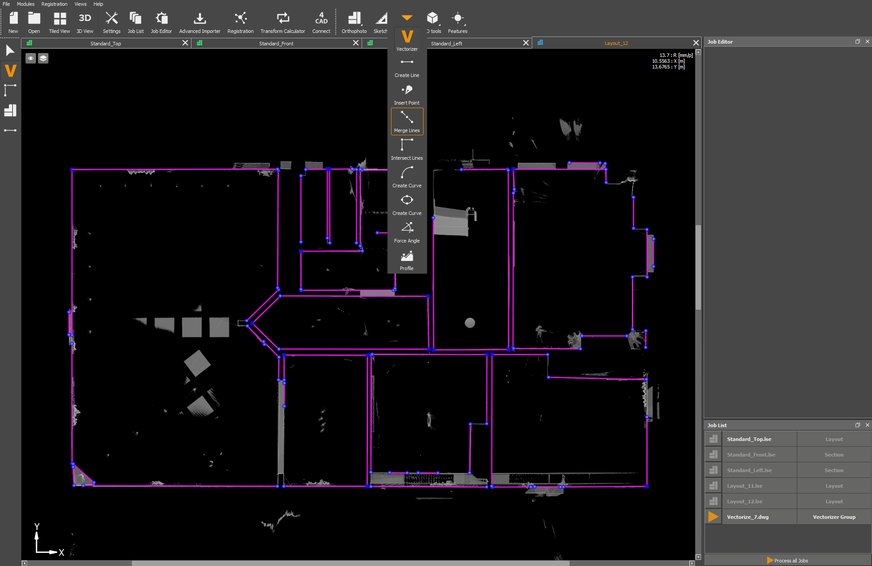This screenshot has width=872, height=566.
Task: Click the Transform Calculator icon
Action: click(283, 20)
